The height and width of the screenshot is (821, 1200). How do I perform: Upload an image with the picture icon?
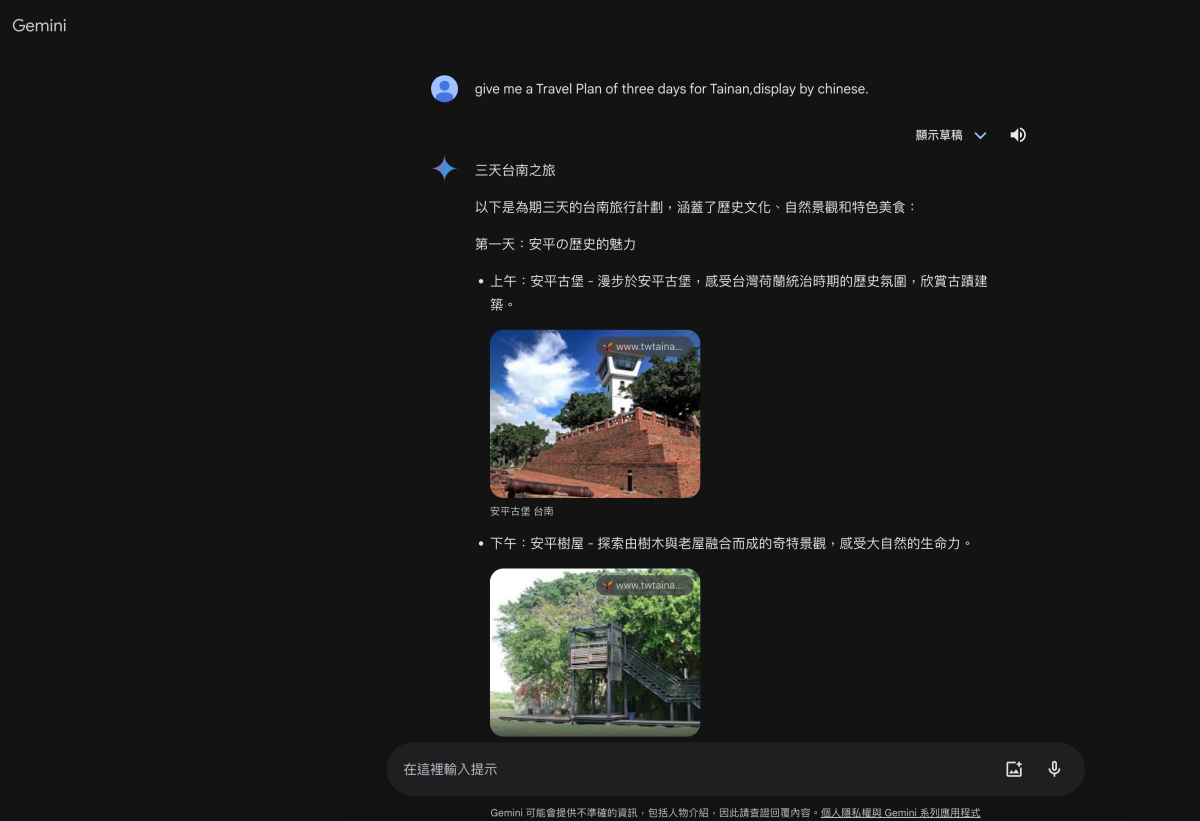(1014, 769)
